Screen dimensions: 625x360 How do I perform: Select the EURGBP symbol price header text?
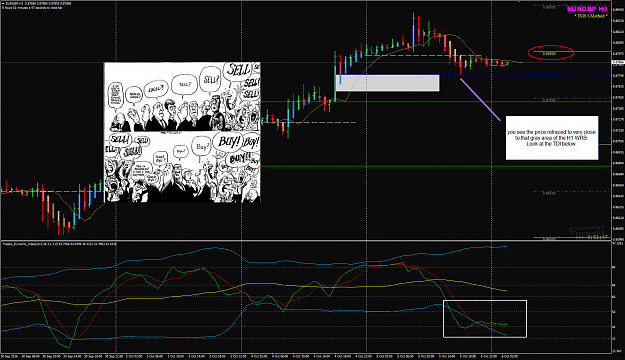37,4
